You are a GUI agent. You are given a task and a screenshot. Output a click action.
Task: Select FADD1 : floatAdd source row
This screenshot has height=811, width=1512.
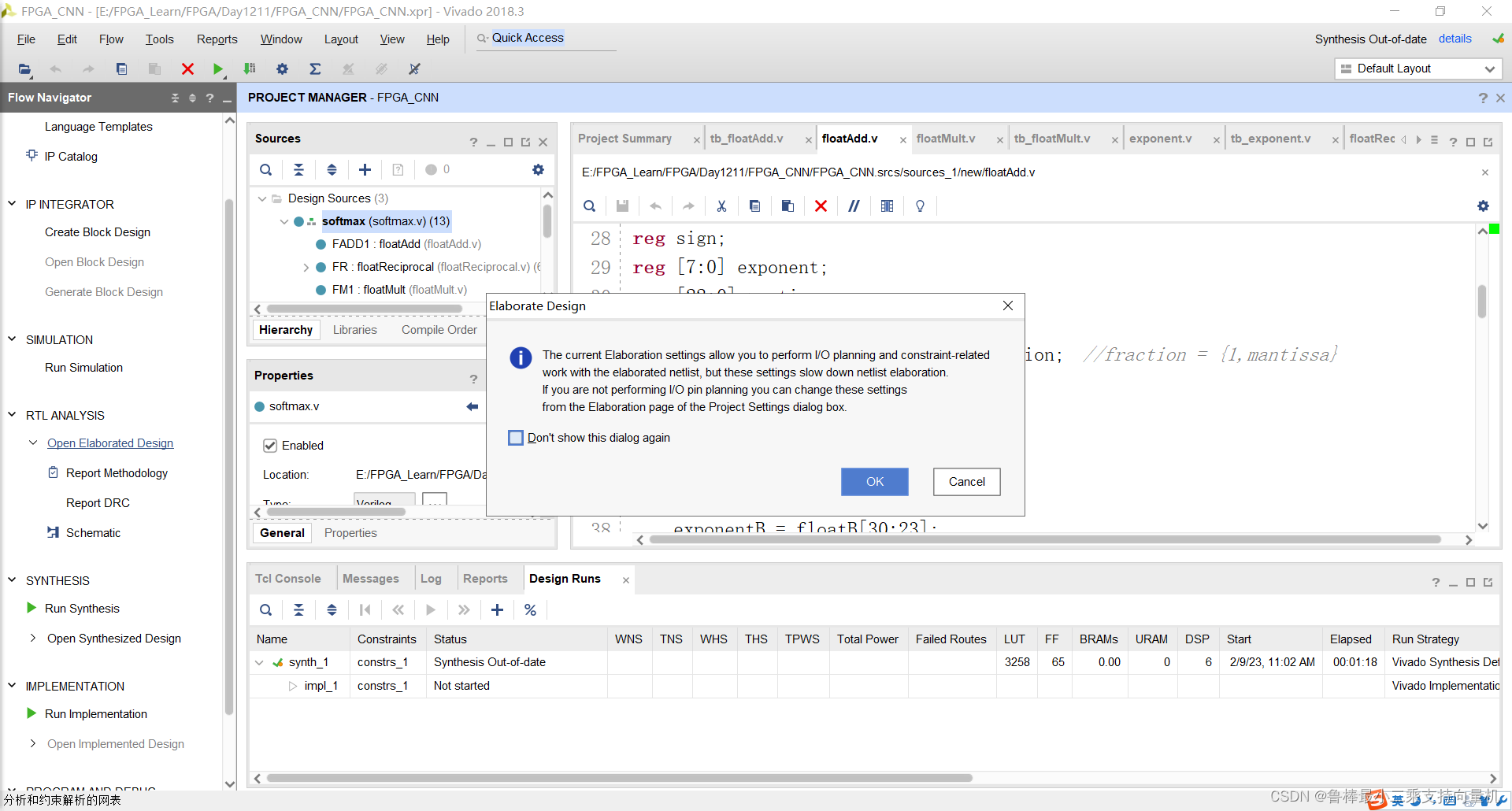pos(406,244)
